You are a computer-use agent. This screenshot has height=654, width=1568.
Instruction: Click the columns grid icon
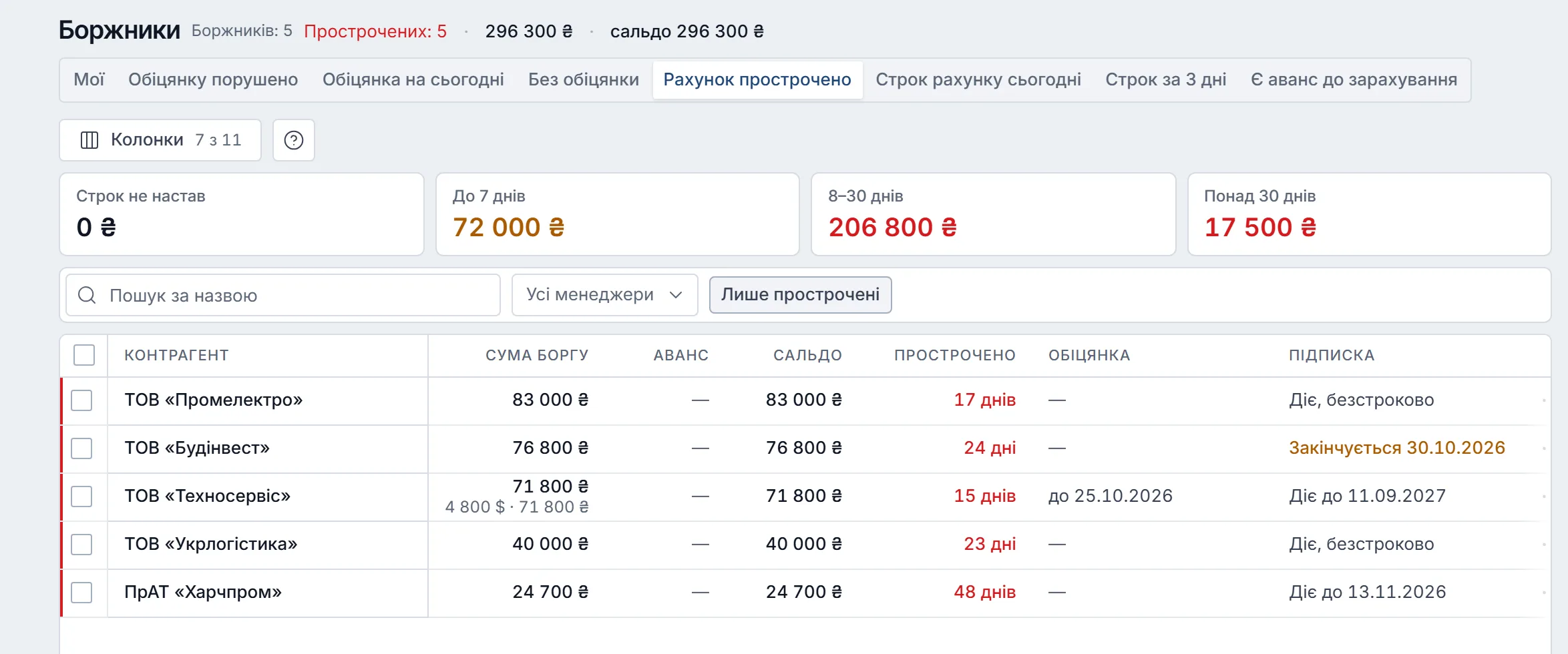tap(89, 140)
